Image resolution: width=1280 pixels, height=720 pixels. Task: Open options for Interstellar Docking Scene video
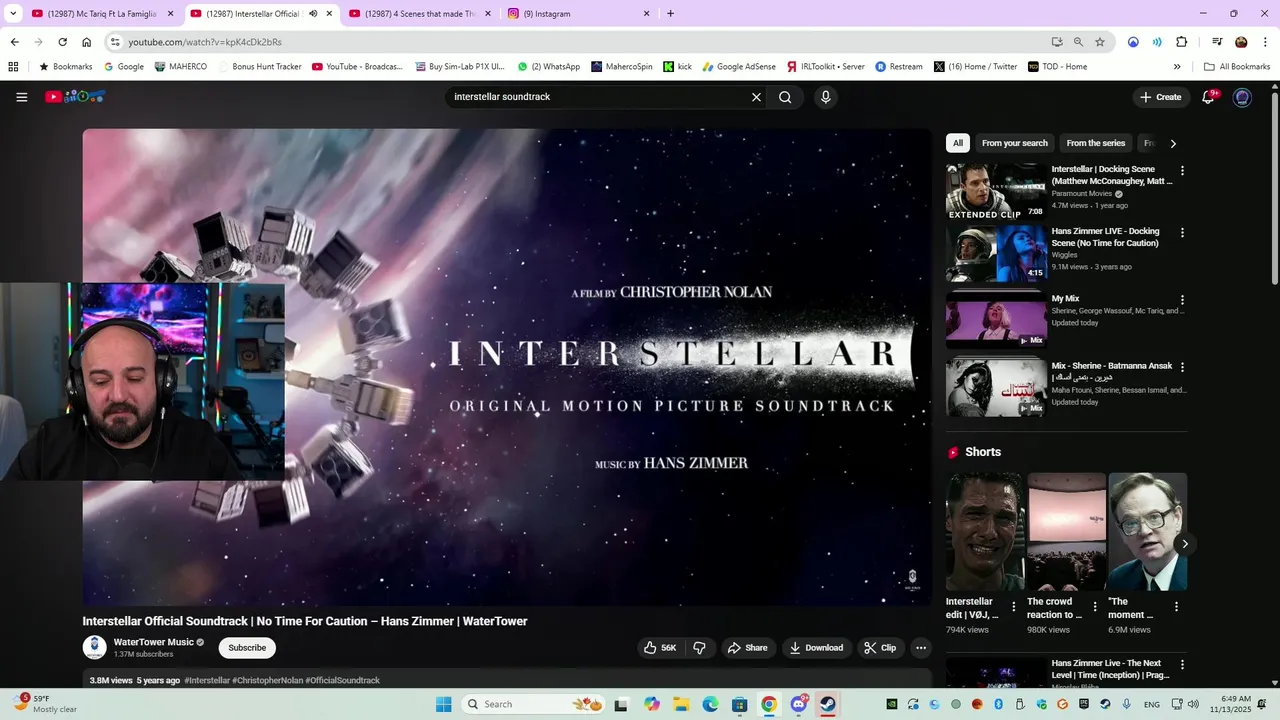1182,171
